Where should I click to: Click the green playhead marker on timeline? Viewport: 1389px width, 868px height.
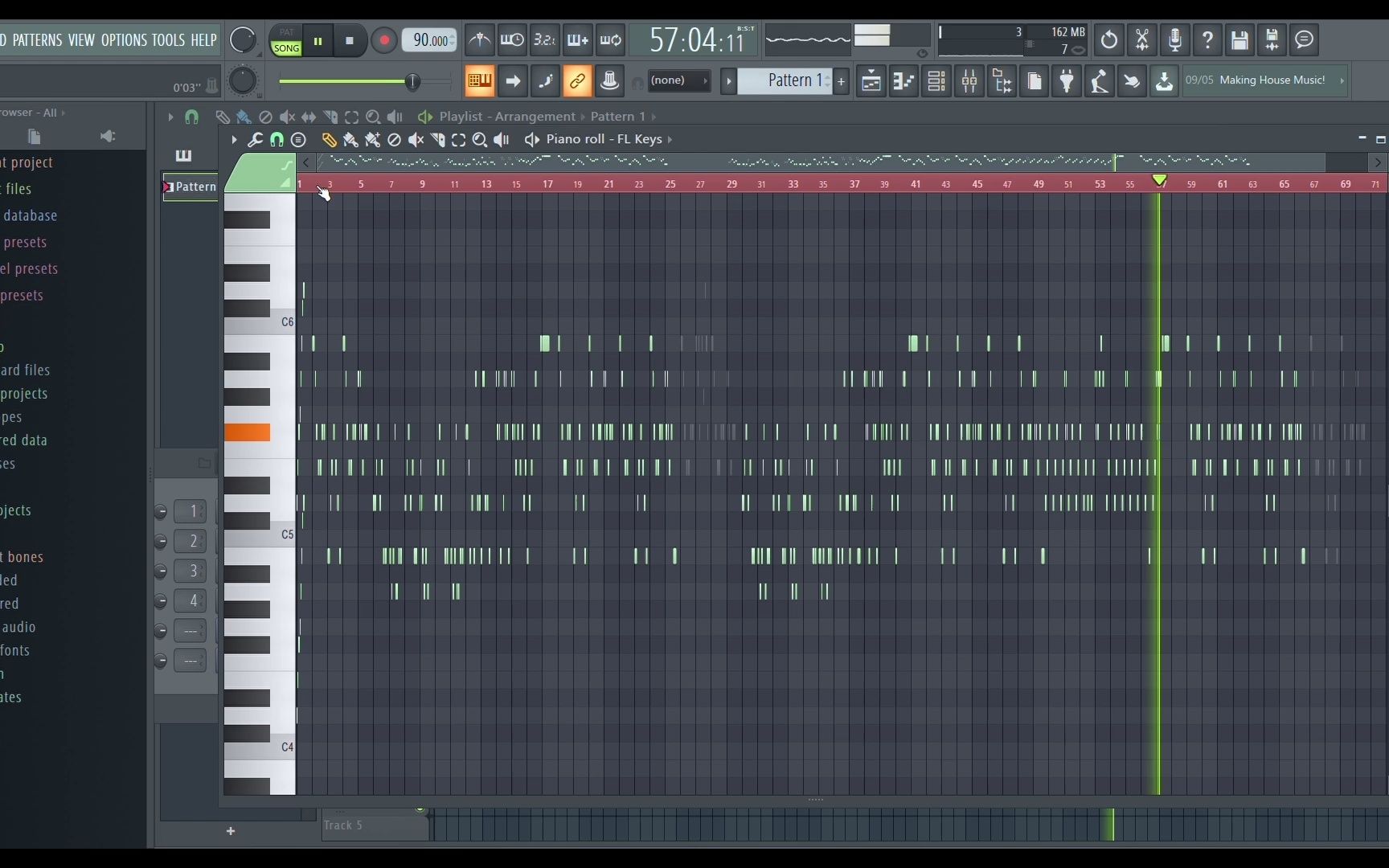coord(1159,181)
